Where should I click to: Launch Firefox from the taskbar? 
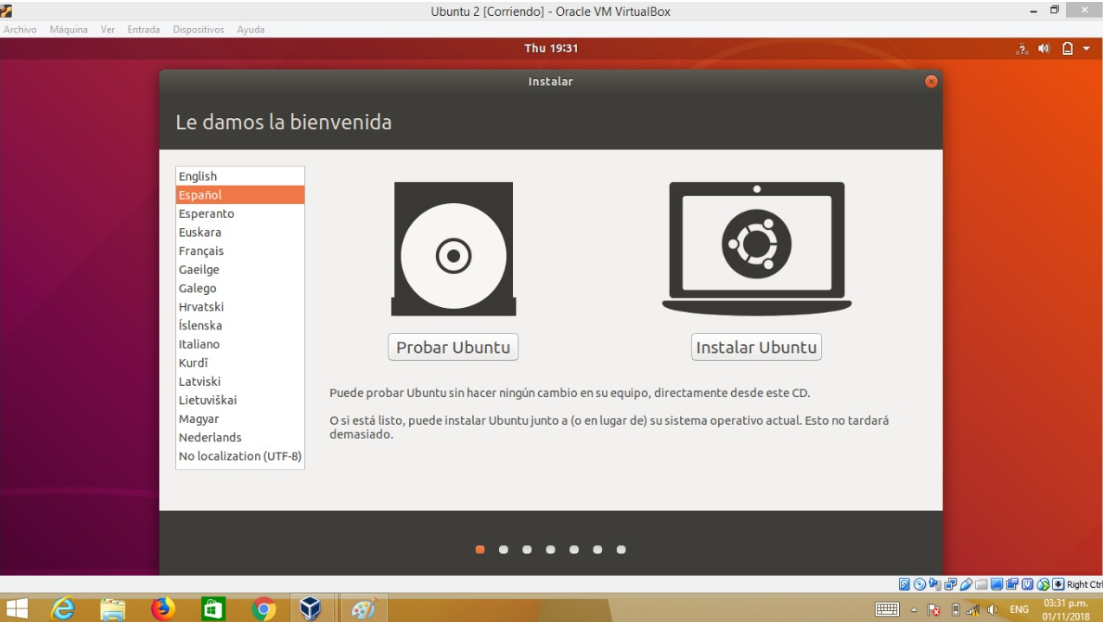tap(162, 609)
